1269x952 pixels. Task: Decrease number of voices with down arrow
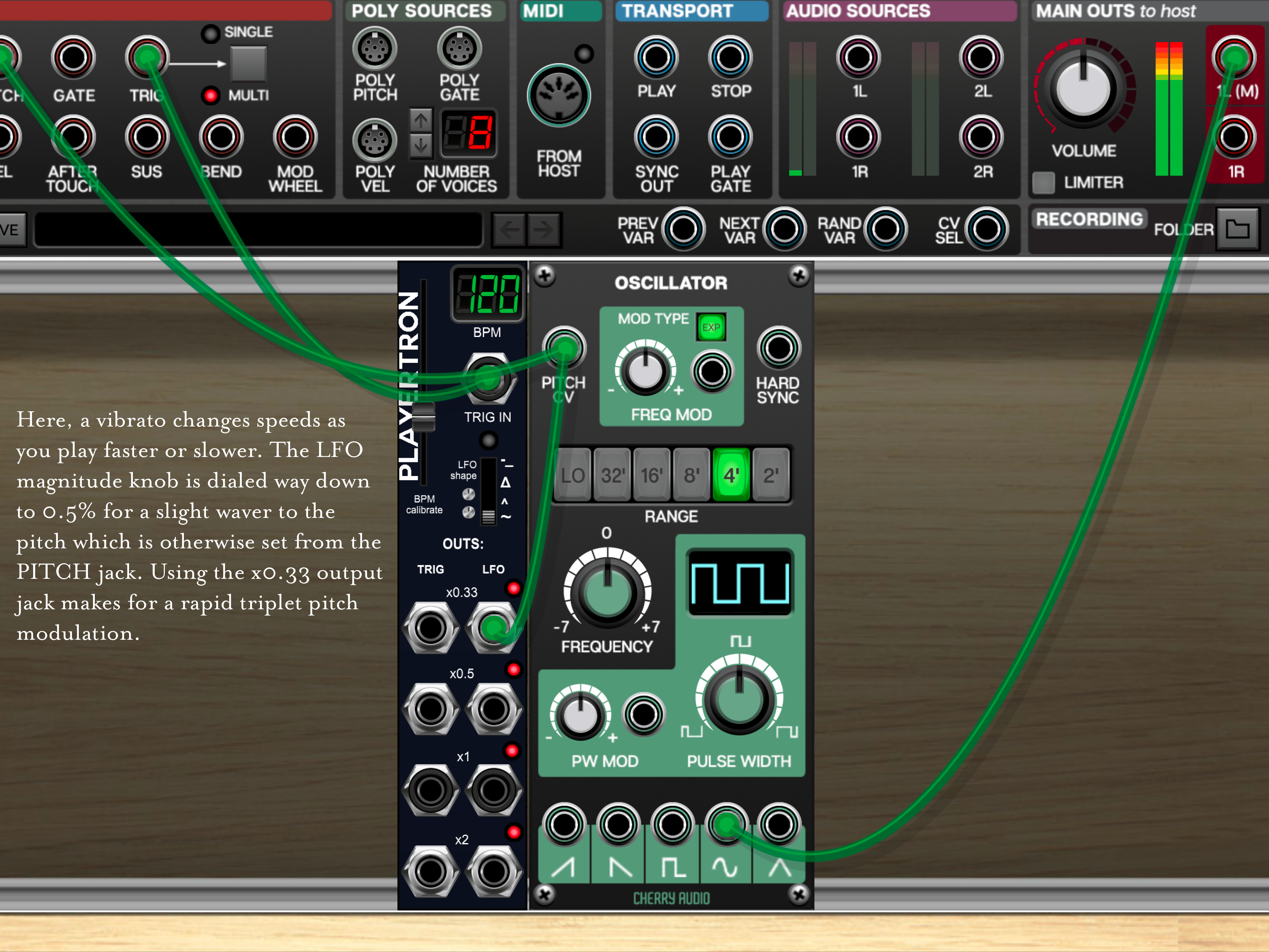tap(420, 146)
